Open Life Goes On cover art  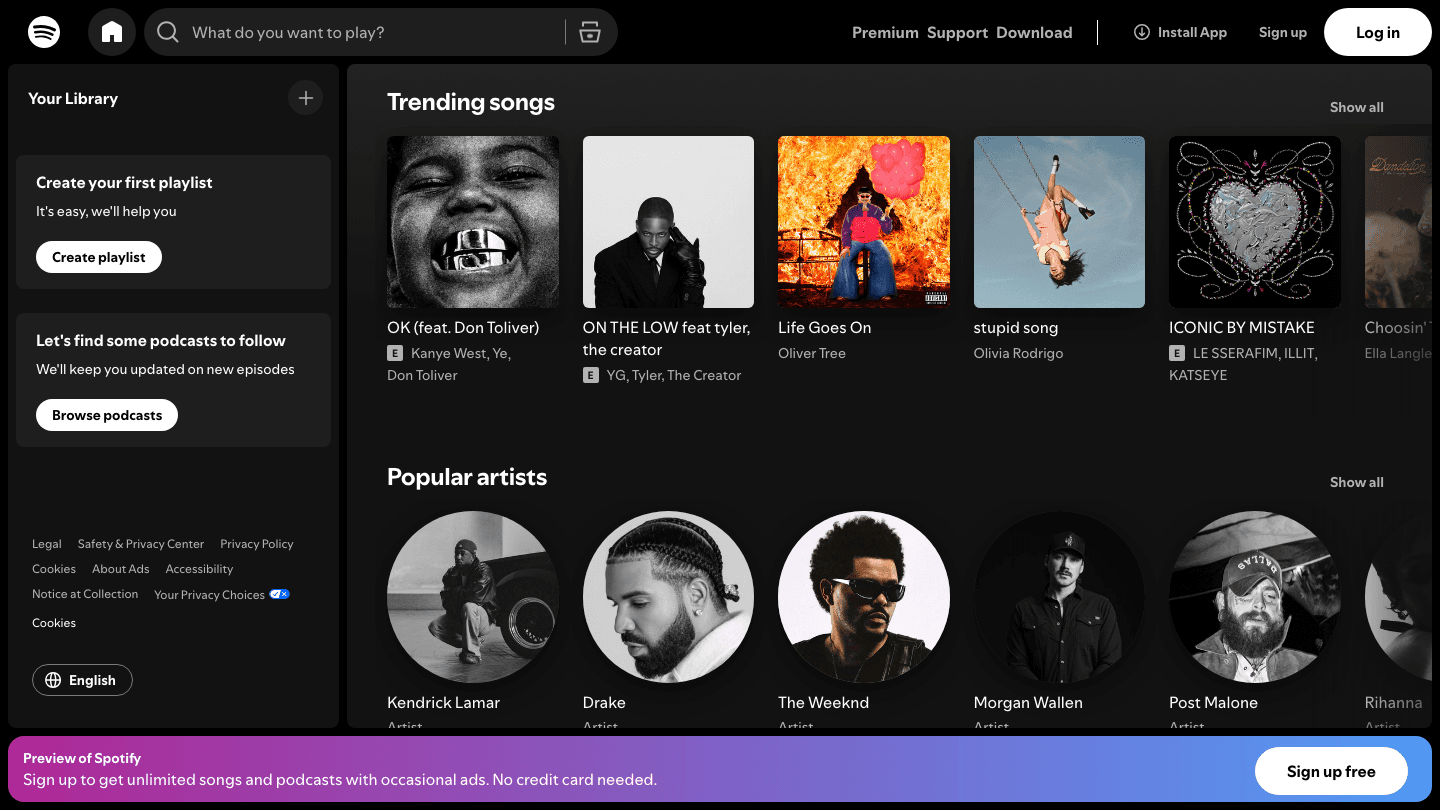pos(864,222)
